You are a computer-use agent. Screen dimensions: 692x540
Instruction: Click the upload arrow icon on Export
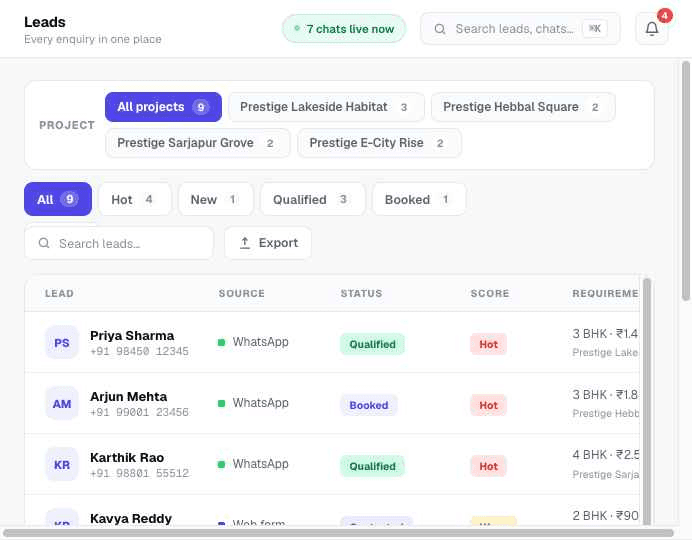point(244,243)
